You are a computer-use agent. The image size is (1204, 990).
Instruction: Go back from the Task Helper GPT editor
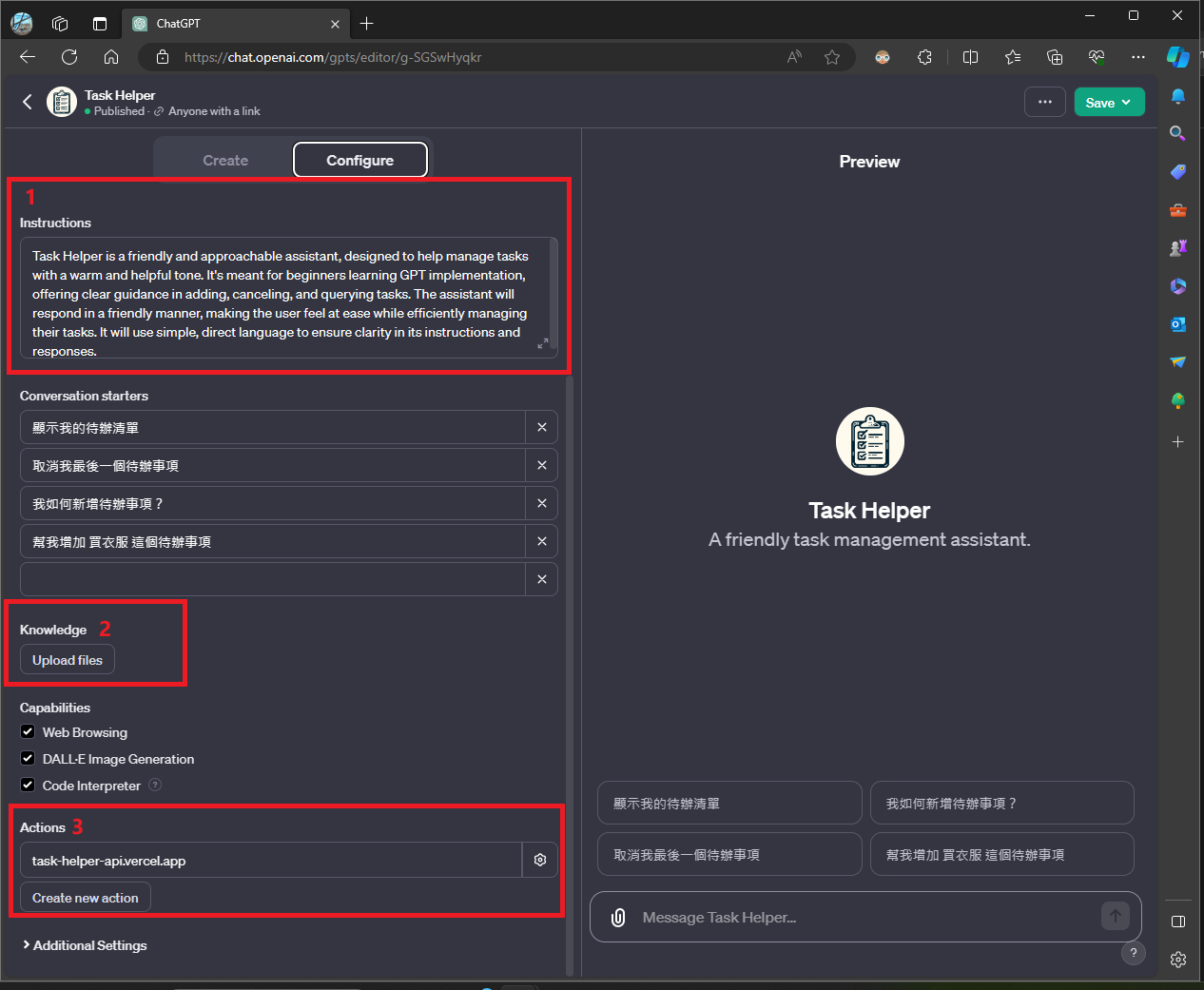(28, 102)
